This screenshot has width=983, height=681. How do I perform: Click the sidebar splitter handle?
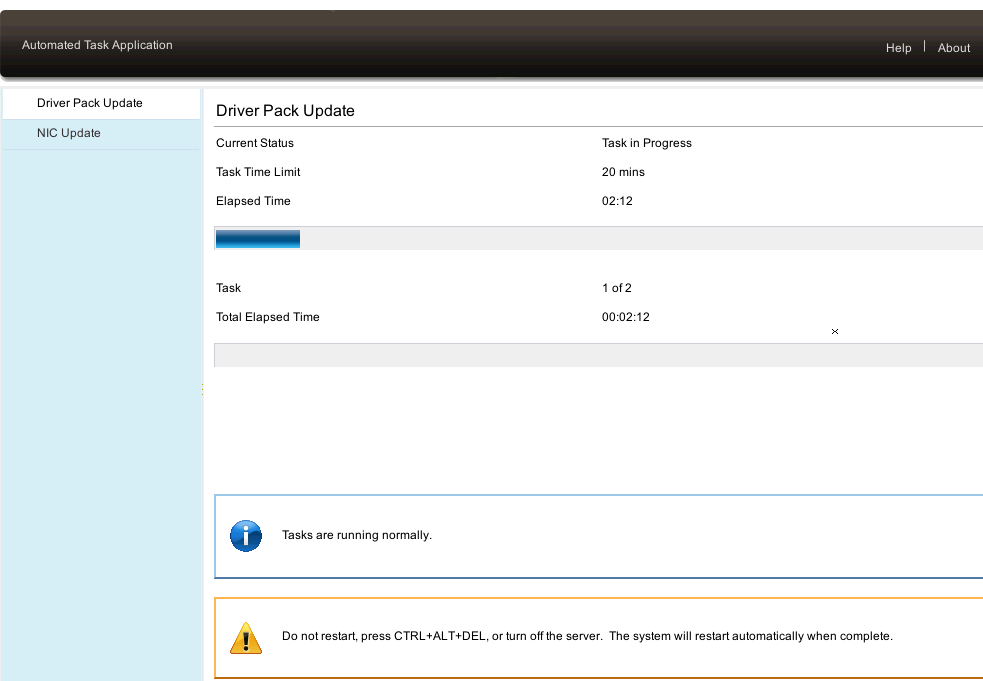click(203, 389)
